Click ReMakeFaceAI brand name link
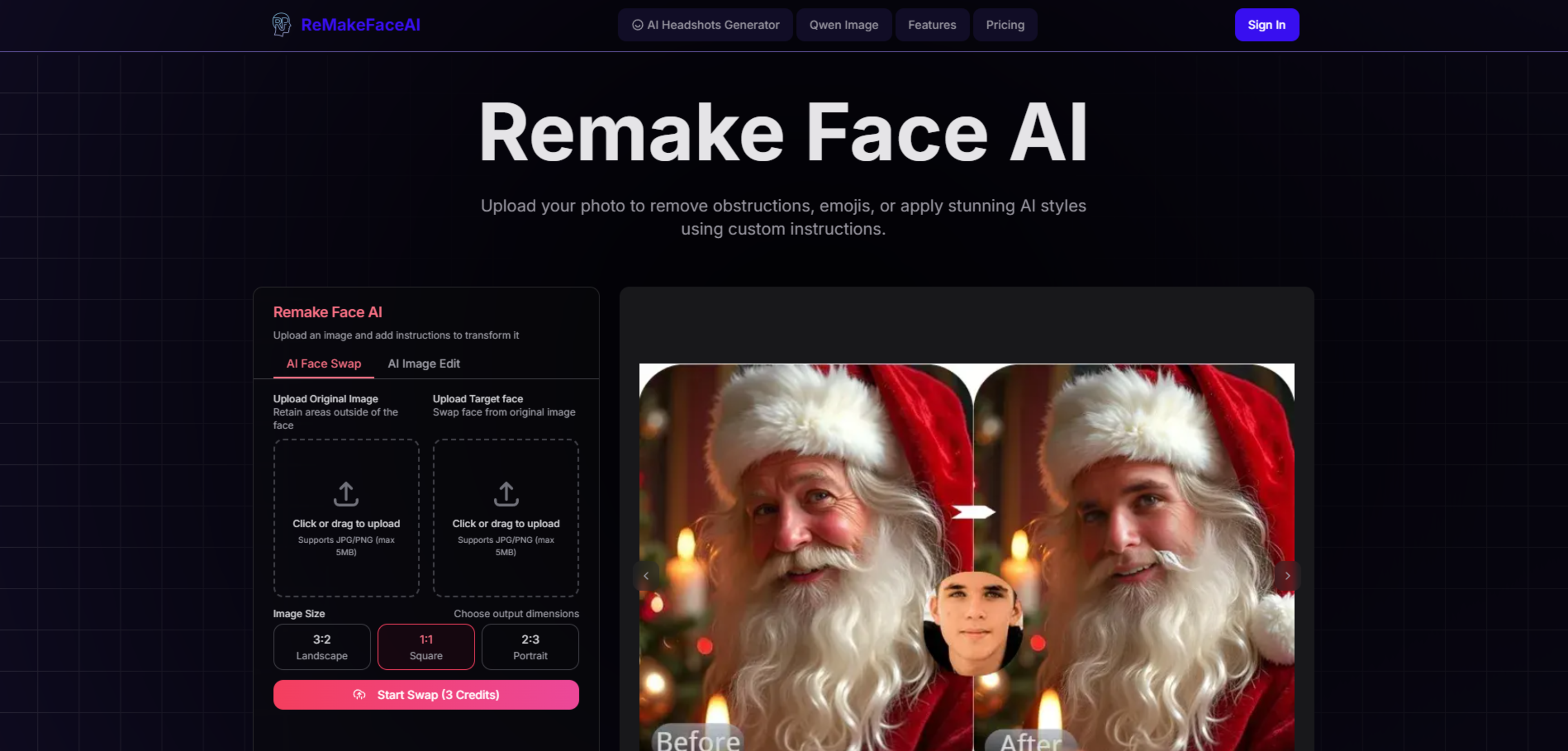The image size is (1568, 751). [x=360, y=25]
